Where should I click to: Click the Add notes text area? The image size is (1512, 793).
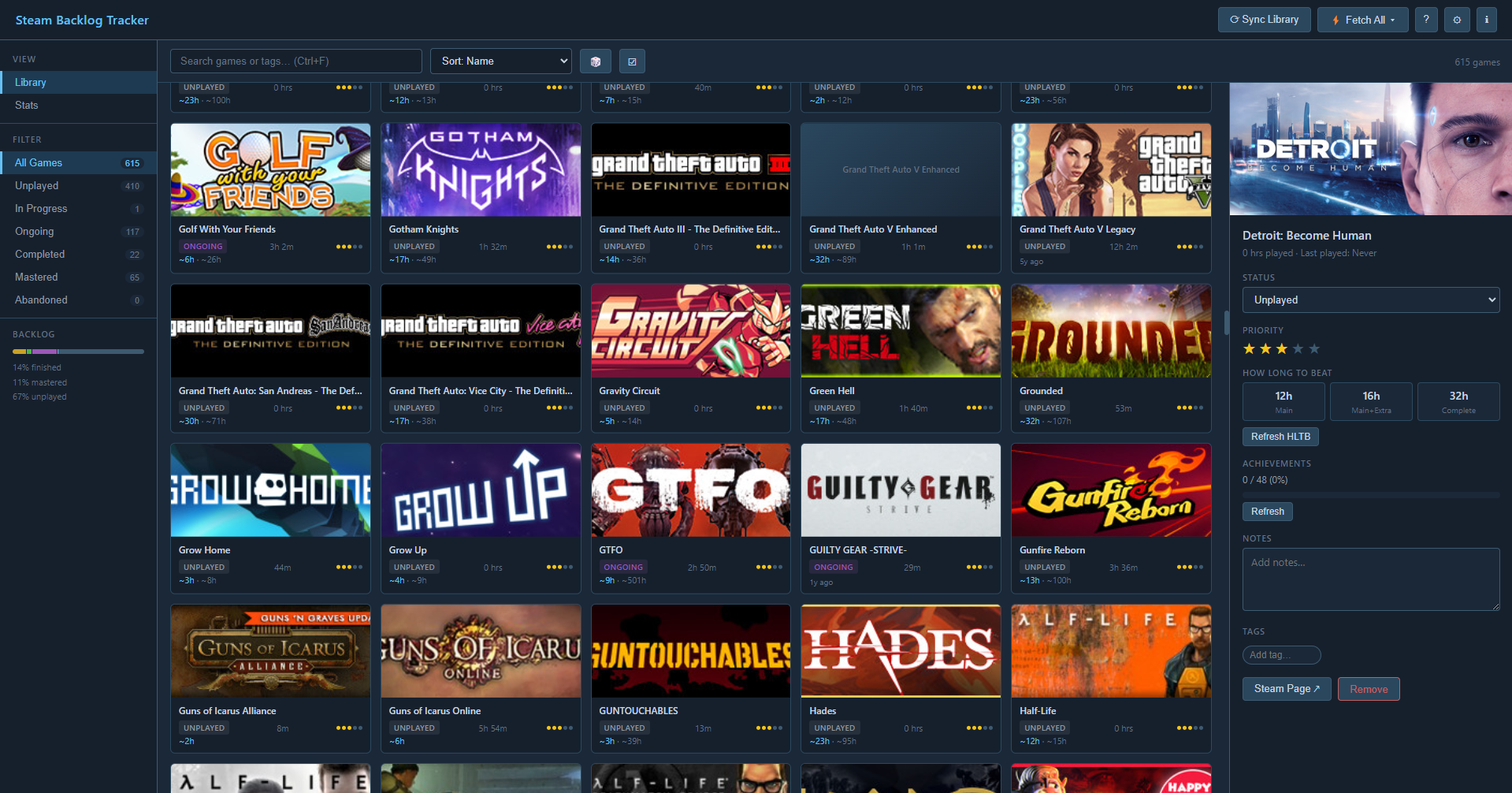(x=1371, y=579)
